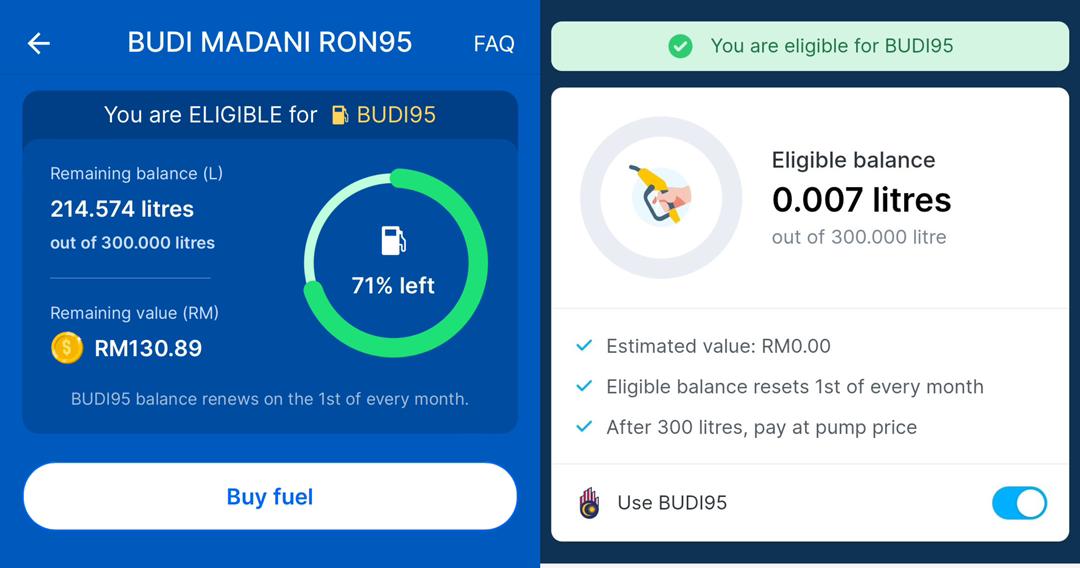This screenshot has width=1080, height=568.
Task: Click the fuel nozzle illustration
Action: point(661,195)
